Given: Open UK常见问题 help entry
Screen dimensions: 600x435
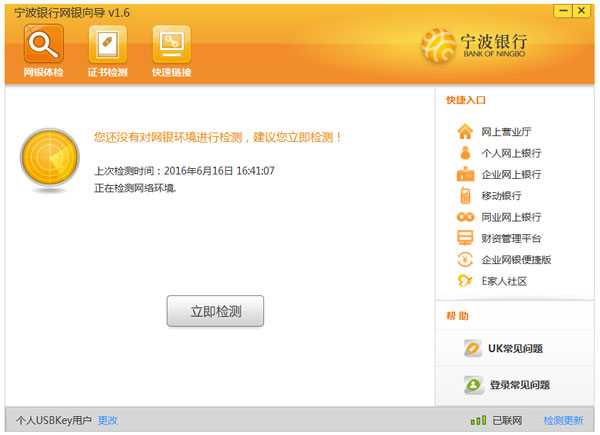Looking at the screenshot, I should click(x=515, y=348).
